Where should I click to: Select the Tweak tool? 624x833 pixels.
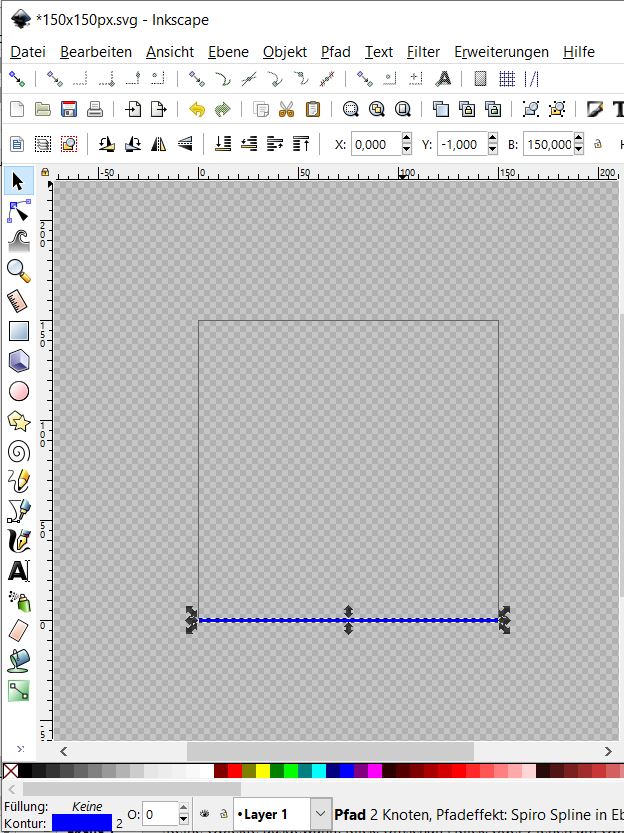[x=19, y=241]
